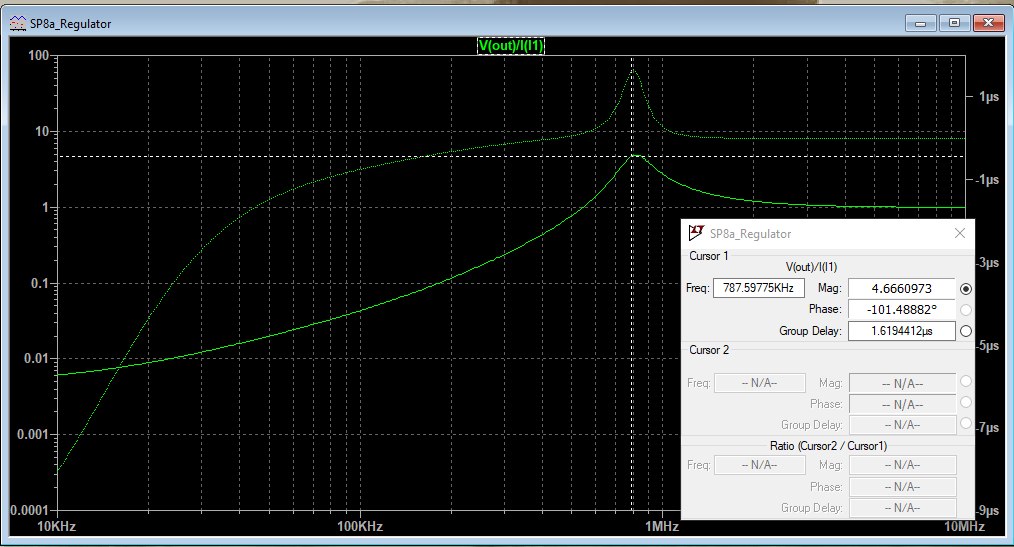Click the 0.0001 label on the magnitude axis
Viewport: 1014px width, 547px height.
(30, 510)
